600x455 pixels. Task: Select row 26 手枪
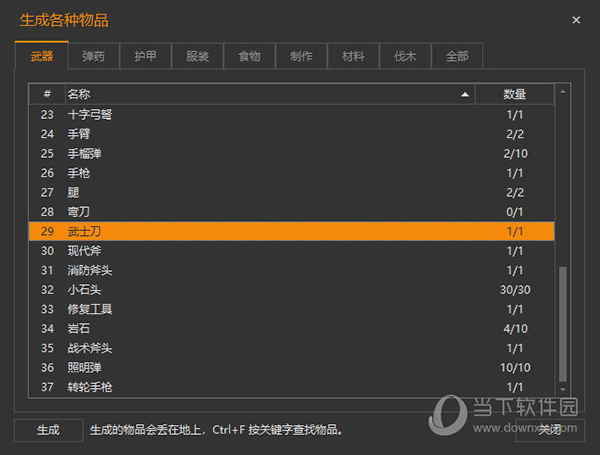[x=292, y=173]
